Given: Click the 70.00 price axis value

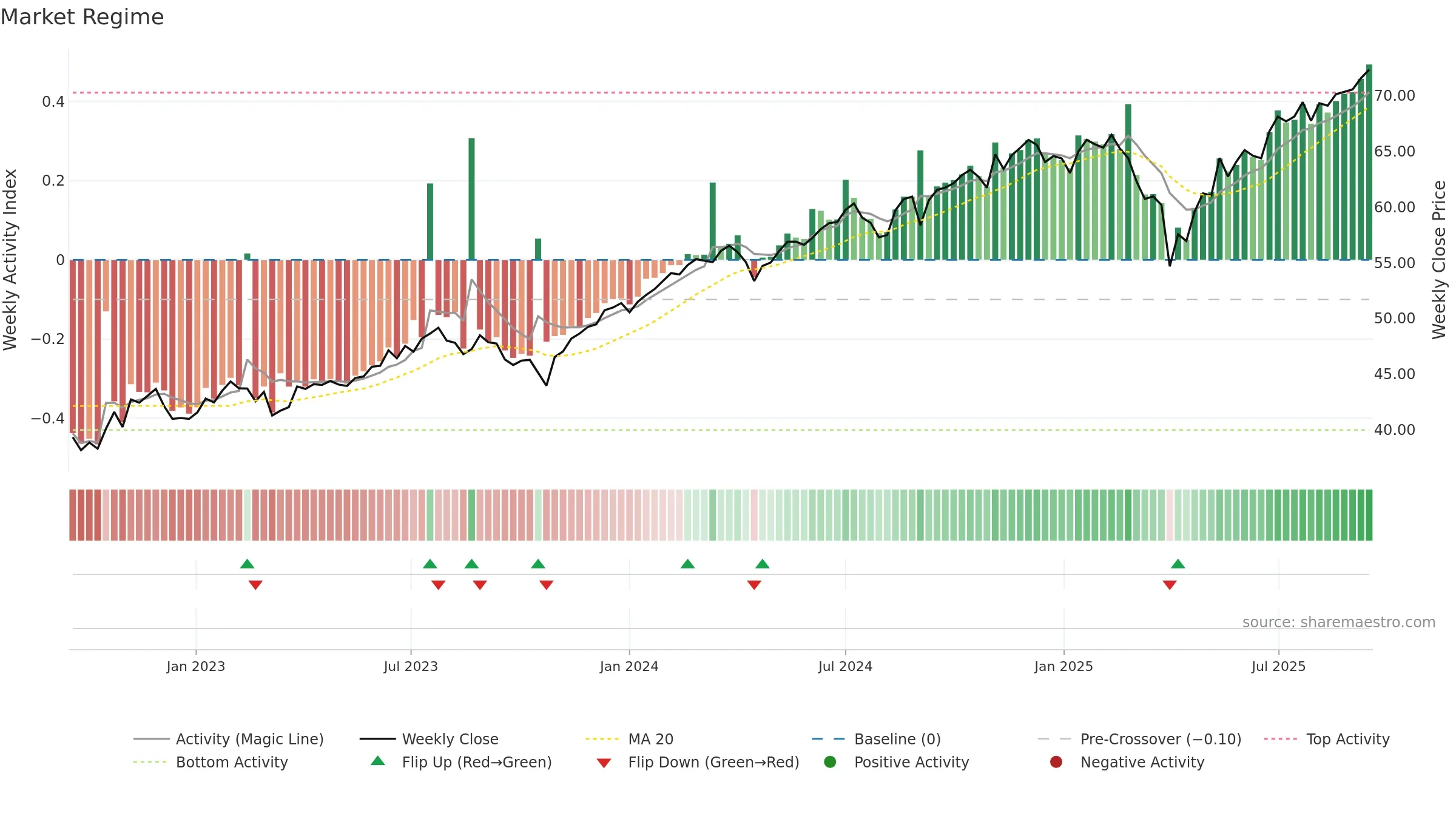Looking at the screenshot, I should (1395, 96).
